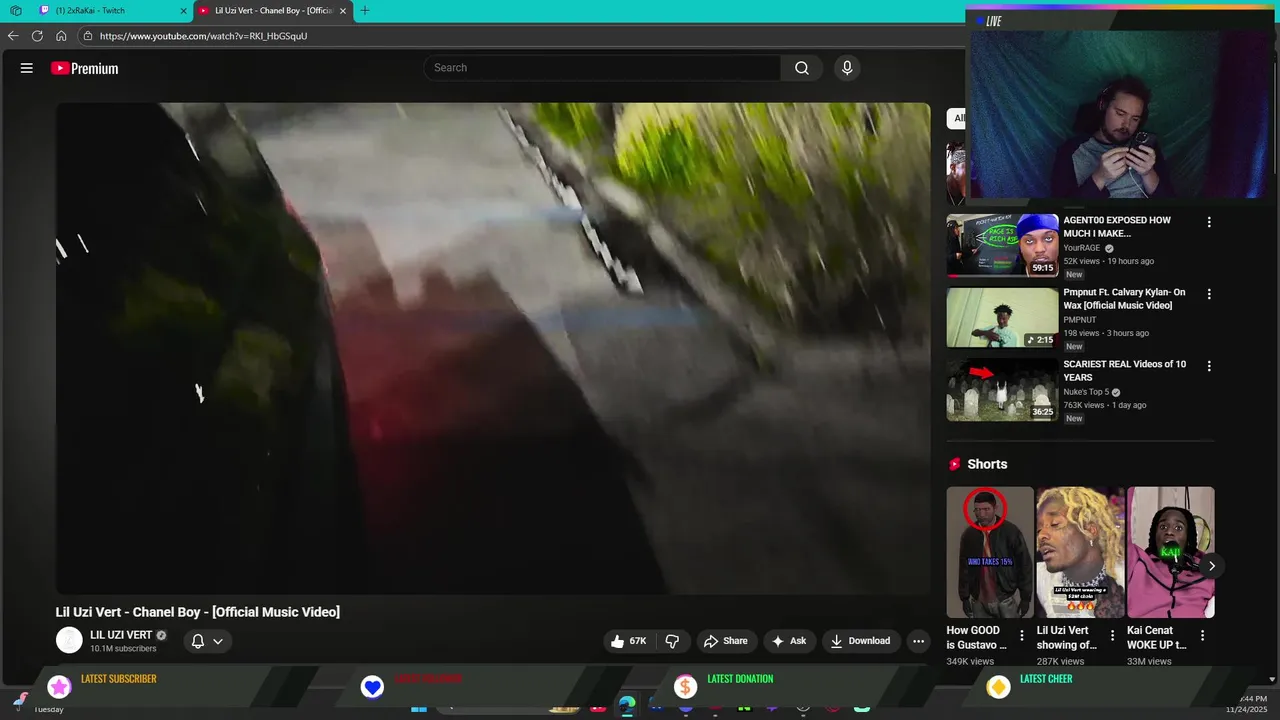Dislike the video with thumbs down
Screen dimensions: 1280x720
click(x=672, y=641)
